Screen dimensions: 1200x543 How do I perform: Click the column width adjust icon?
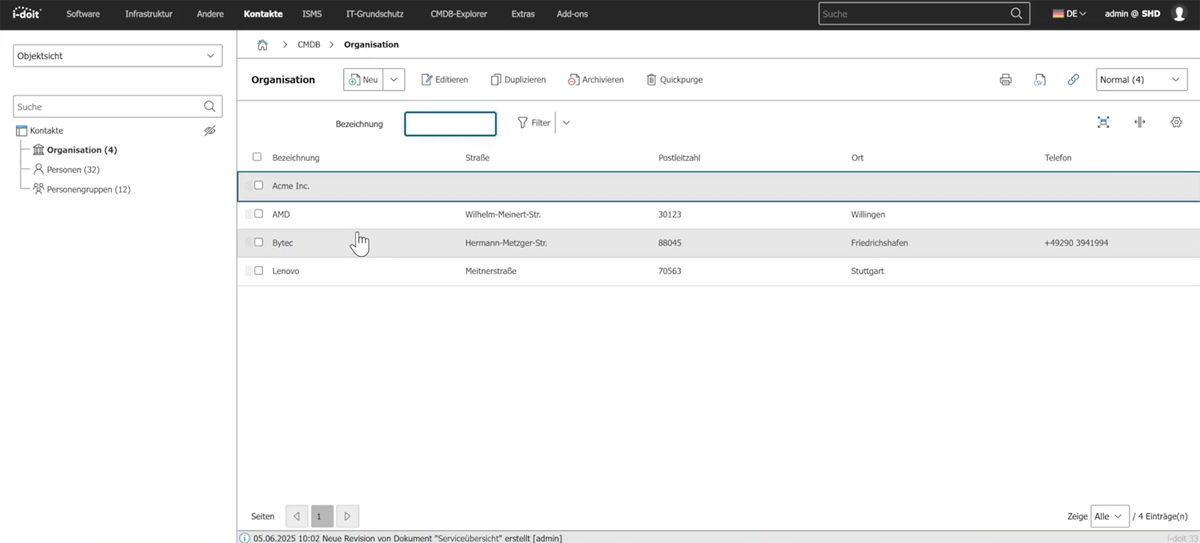coord(1139,122)
